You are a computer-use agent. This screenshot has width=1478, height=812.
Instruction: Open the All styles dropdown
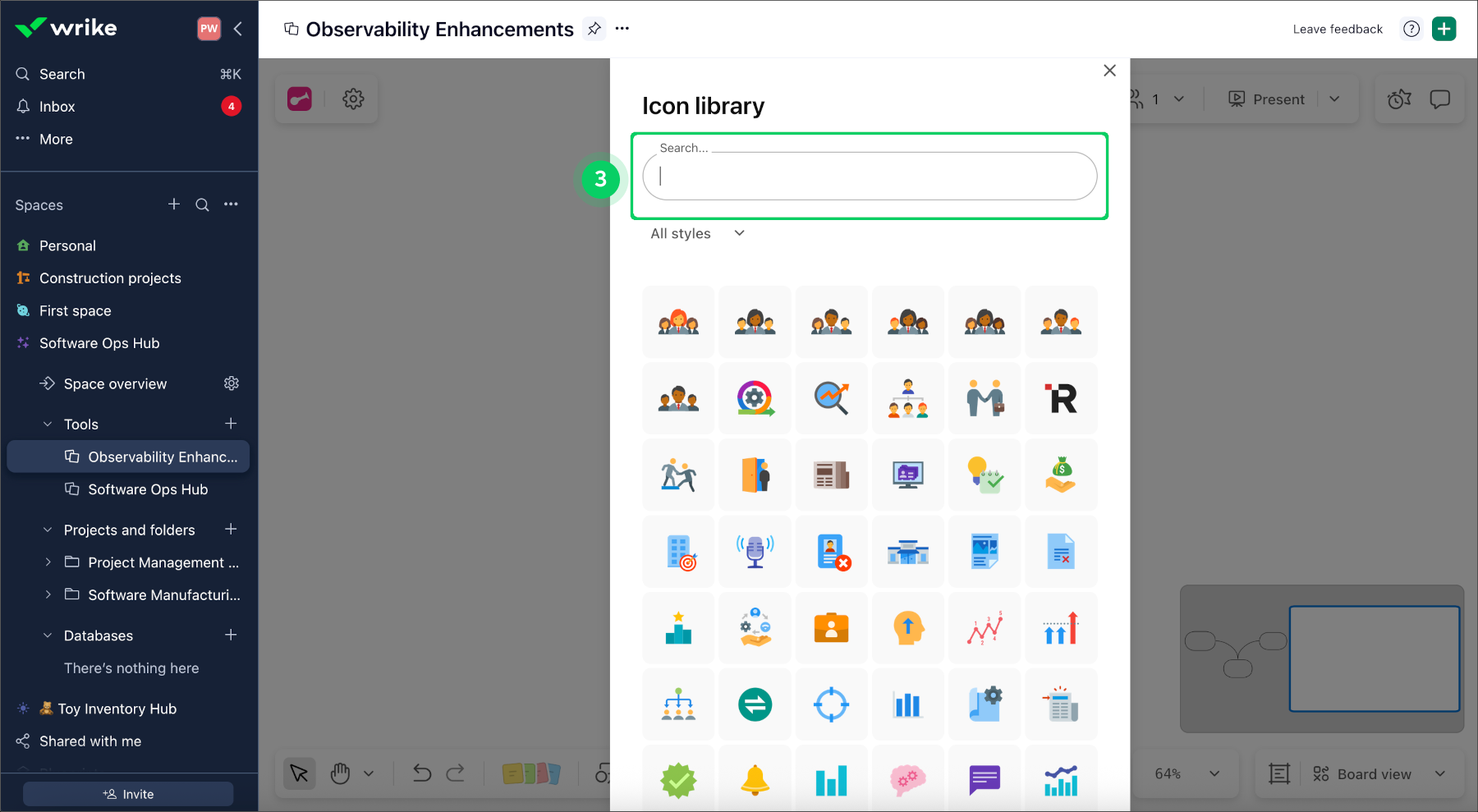tap(695, 233)
